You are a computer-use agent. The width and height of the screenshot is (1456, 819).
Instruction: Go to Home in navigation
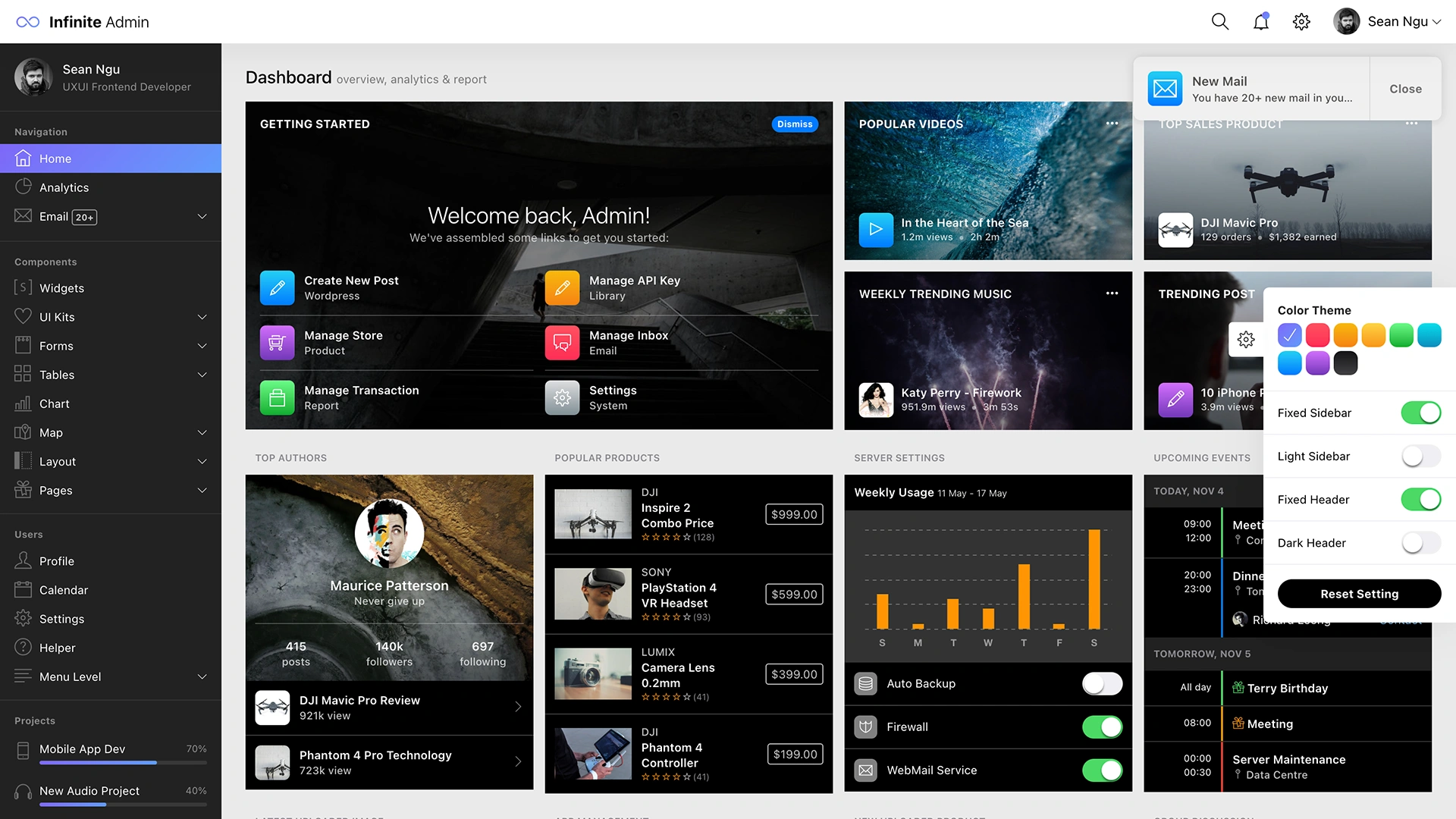coord(111,158)
